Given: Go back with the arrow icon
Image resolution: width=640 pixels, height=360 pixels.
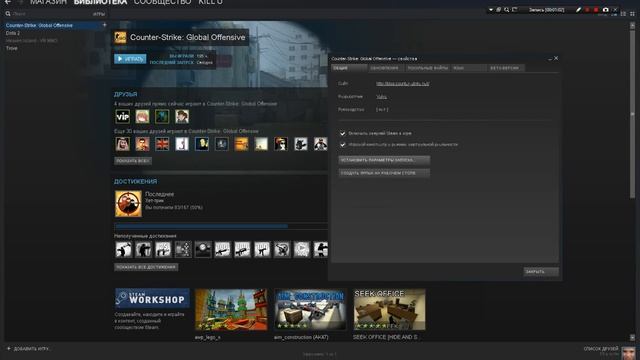Looking at the screenshot, I should (8, 2).
